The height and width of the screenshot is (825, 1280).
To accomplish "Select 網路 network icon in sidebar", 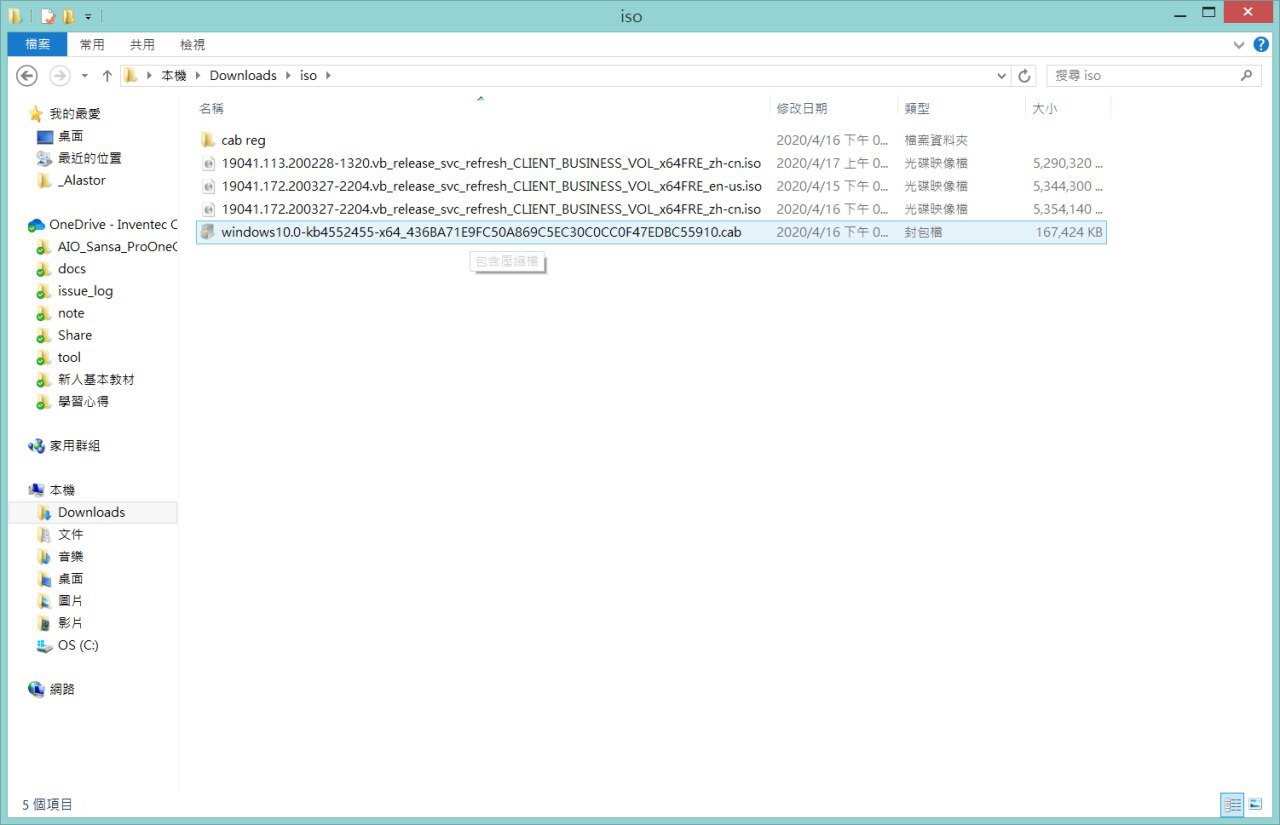I will [x=36, y=689].
